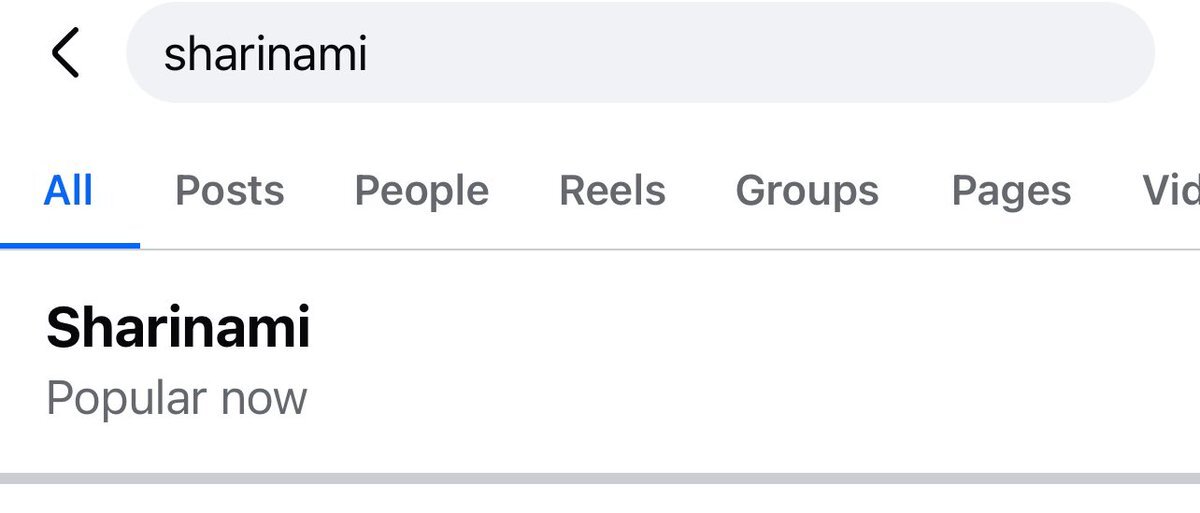Click the 'Popular now' subtitle

[177, 398]
